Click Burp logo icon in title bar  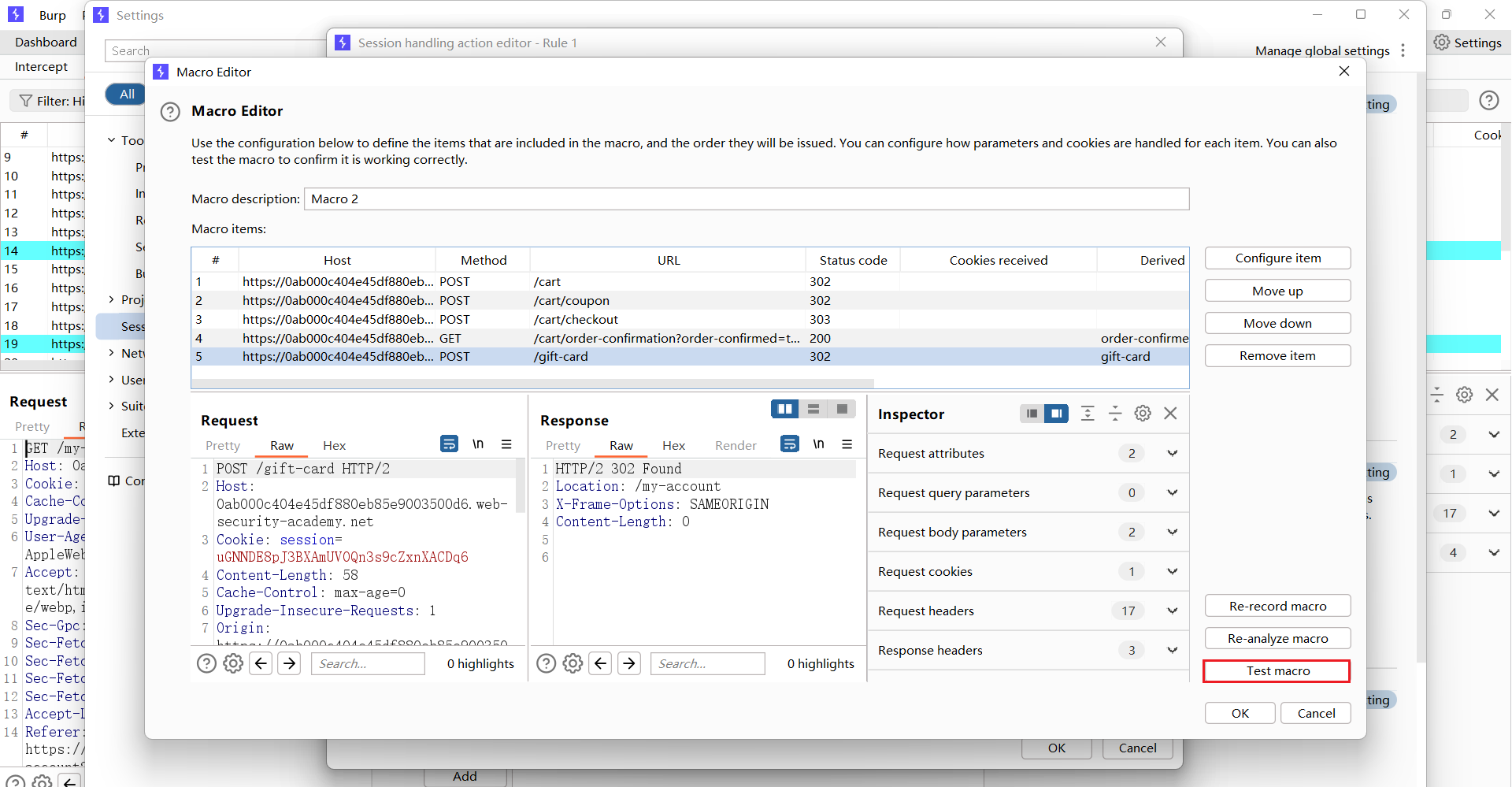[x=16, y=15]
